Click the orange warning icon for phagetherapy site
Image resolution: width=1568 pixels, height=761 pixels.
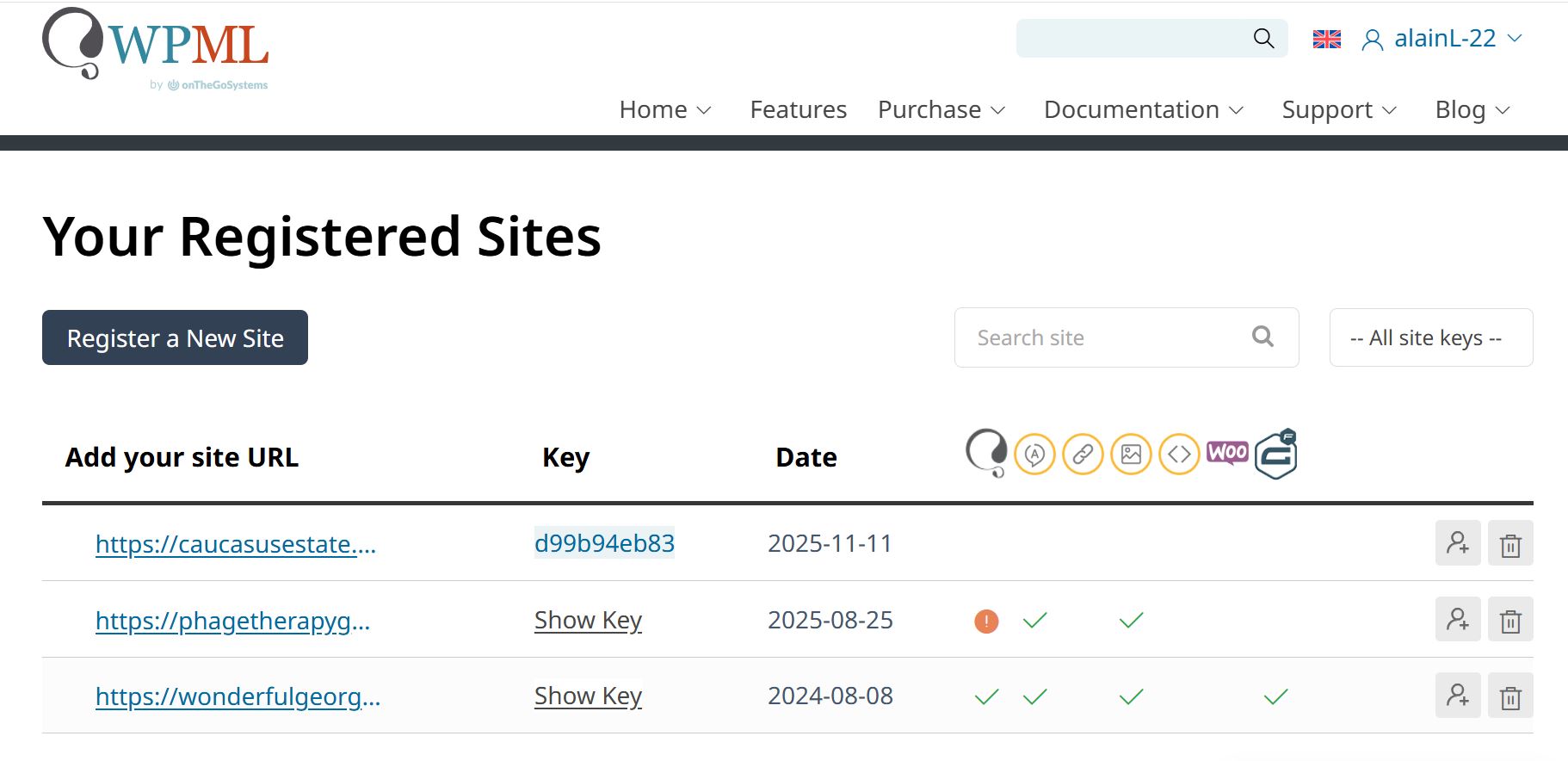coord(986,621)
